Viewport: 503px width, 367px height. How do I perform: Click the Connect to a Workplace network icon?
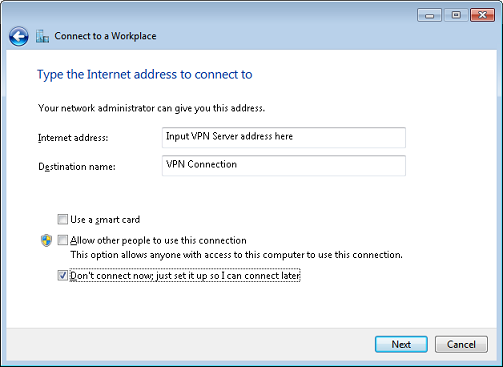(x=42, y=36)
